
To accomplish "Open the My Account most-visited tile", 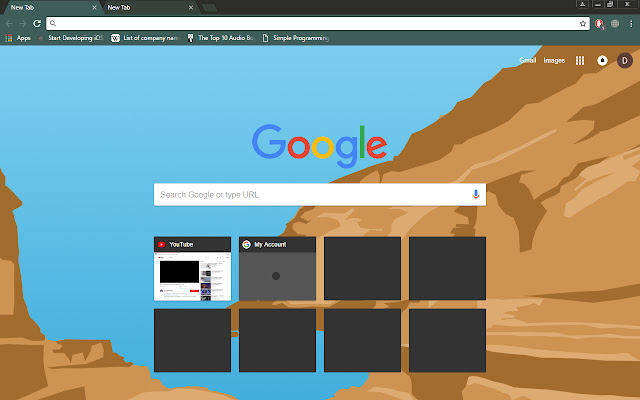I will 277,269.
